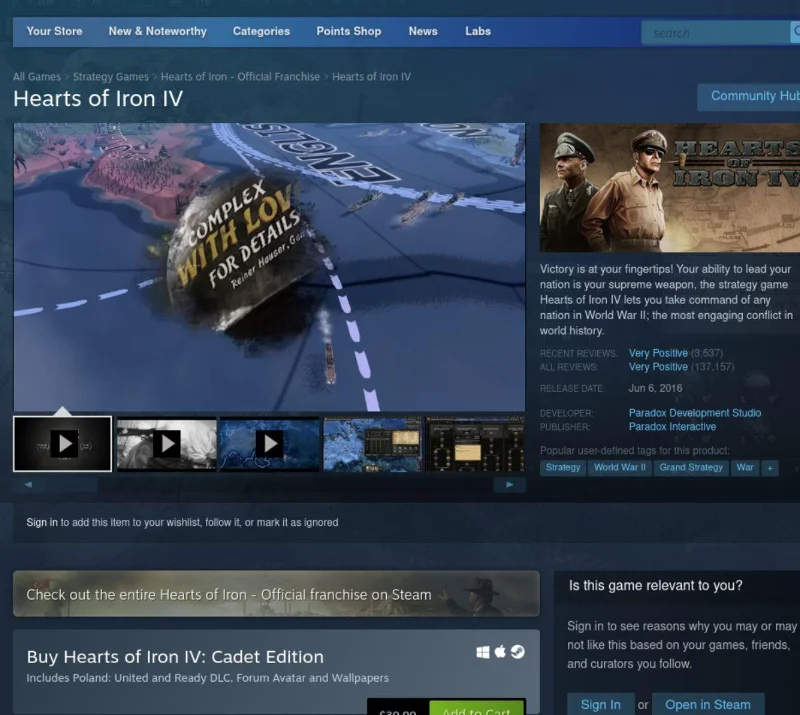800x715 pixels.
Task: Focus the store search field
Action: click(715, 33)
